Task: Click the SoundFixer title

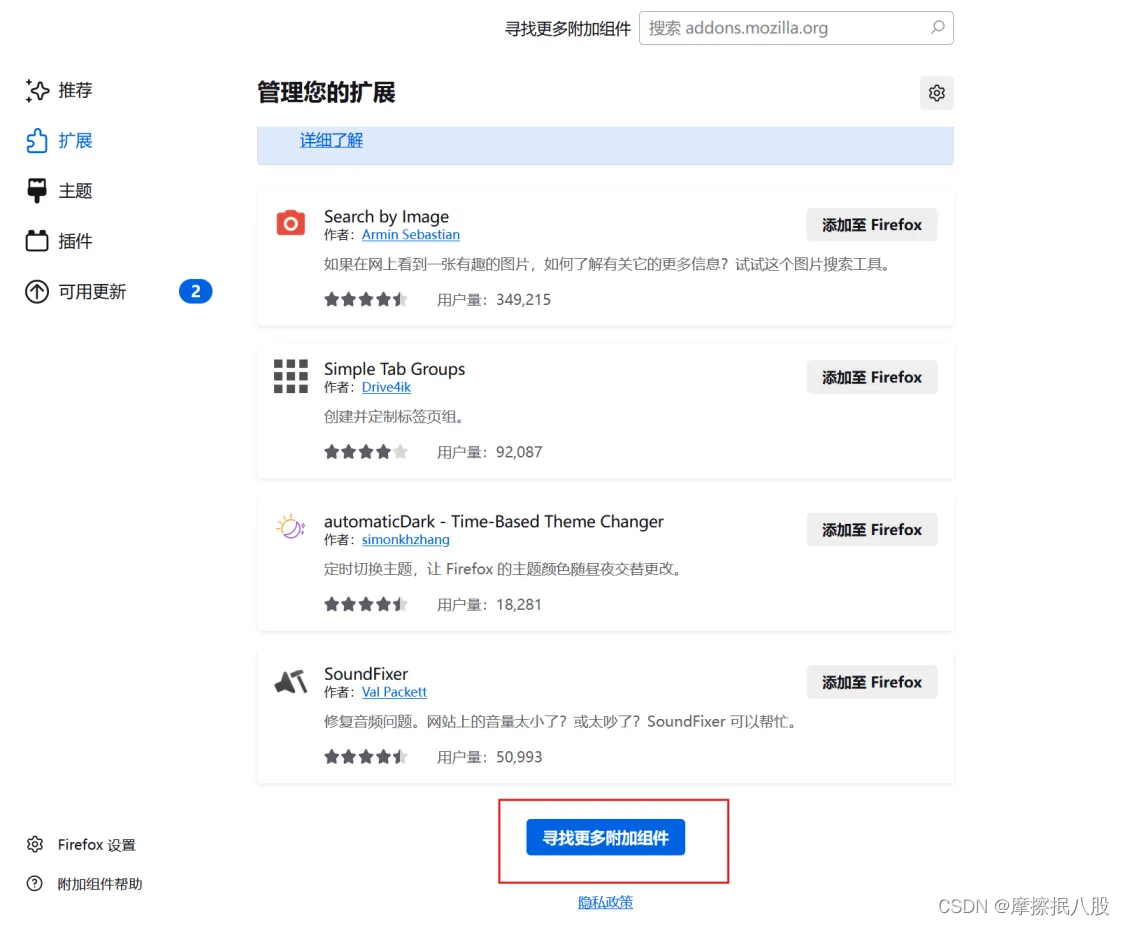Action: tap(366, 674)
